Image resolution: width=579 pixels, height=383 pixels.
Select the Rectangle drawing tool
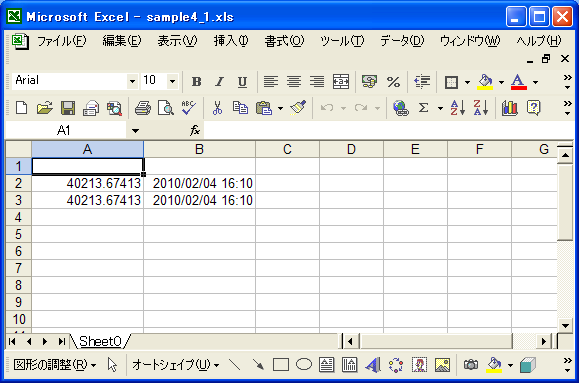coord(281,365)
